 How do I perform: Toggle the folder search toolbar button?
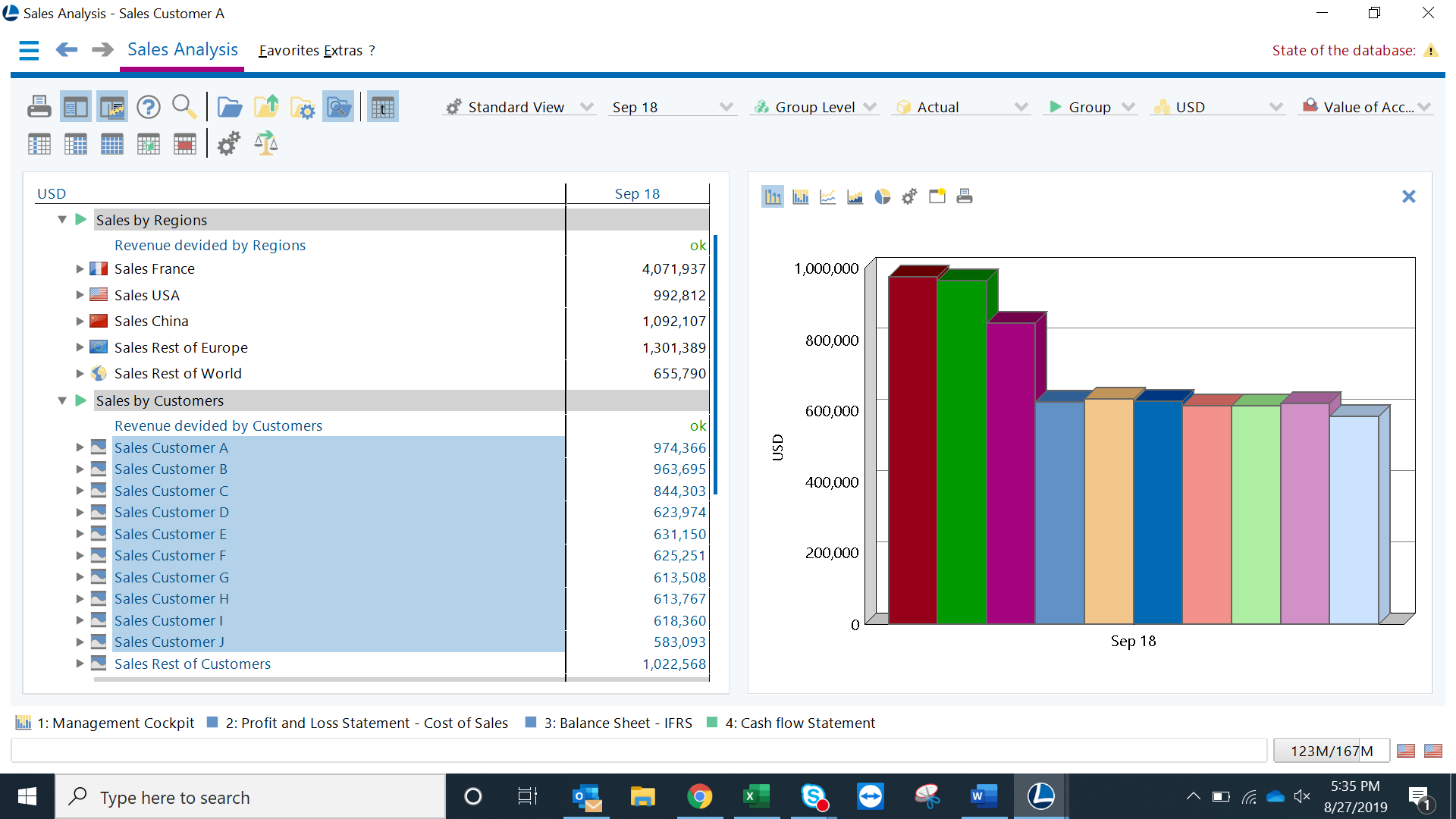click(x=338, y=107)
